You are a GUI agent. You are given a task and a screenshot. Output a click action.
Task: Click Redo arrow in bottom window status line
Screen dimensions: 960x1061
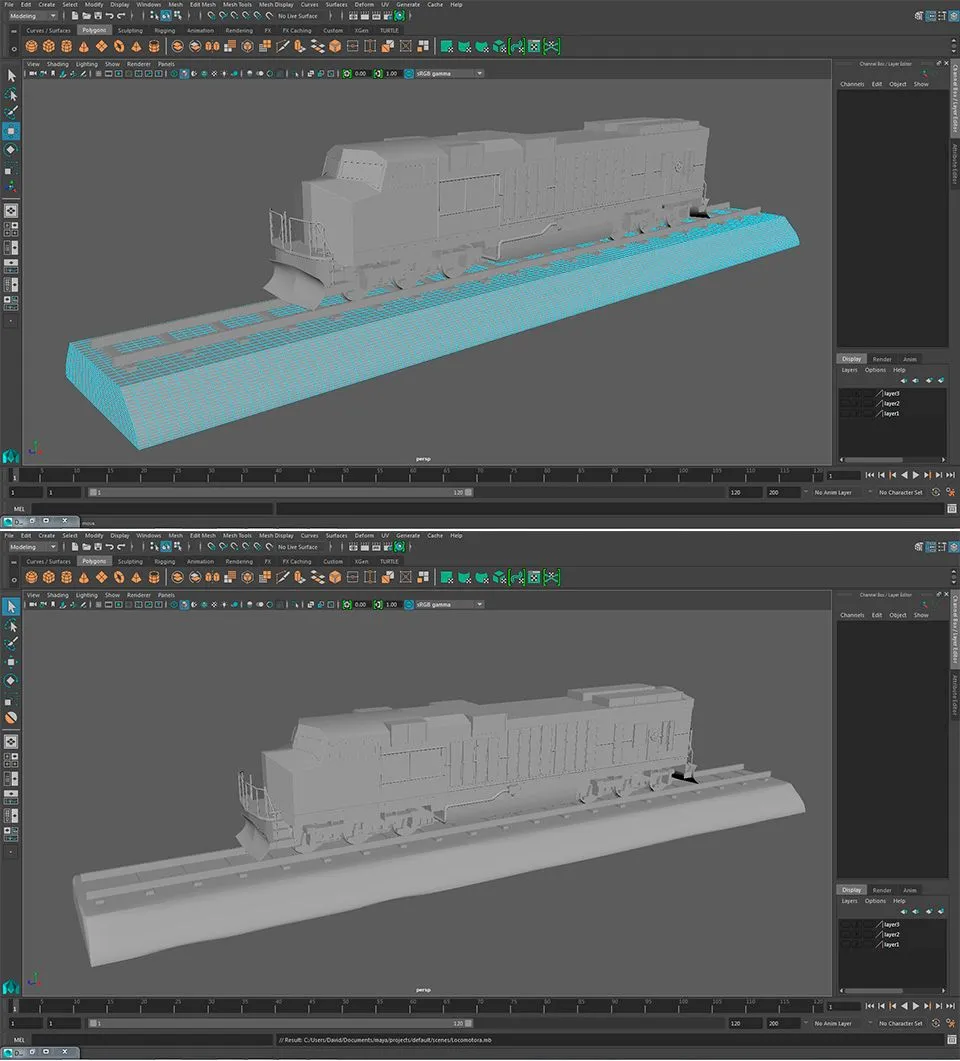(x=121, y=547)
